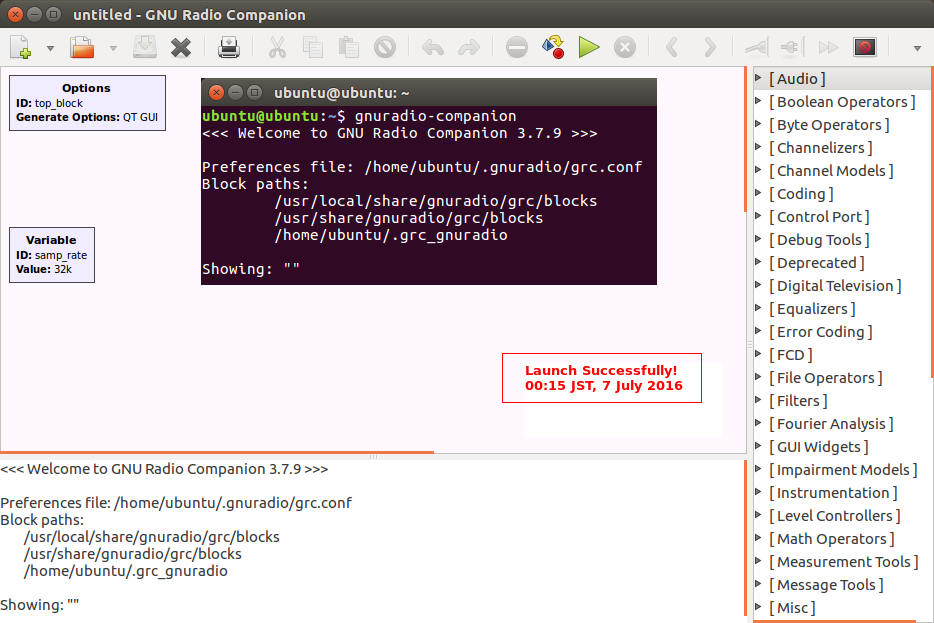The height and width of the screenshot is (623, 934).
Task: Select the Filters category label
Action: 798,401
